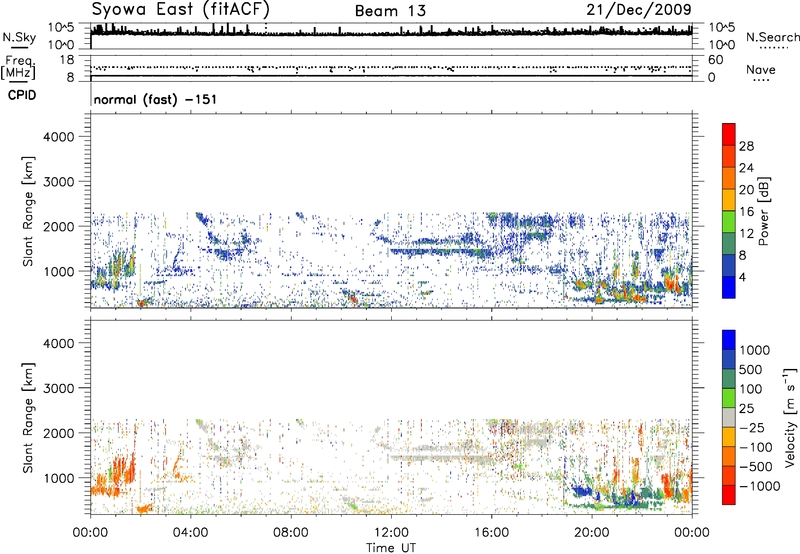Click the 'Slant Range [km]' label of the velocity panel
The image size is (800, 554).
tap(28, 417)
